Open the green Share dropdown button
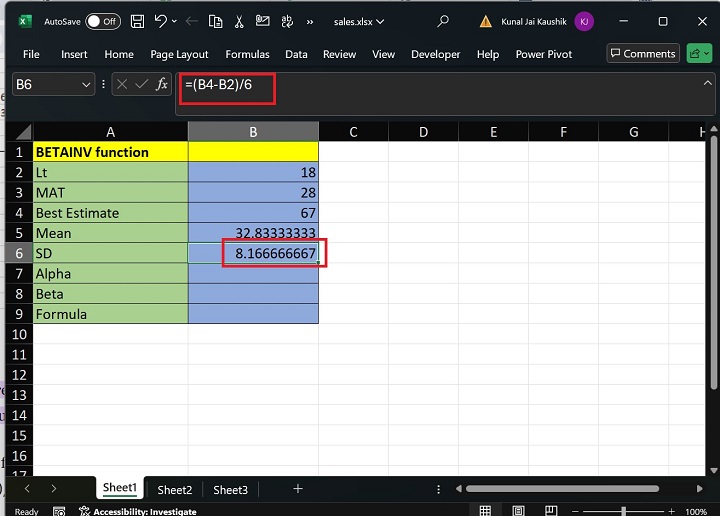The image size is (720, 516). [699, 54]
